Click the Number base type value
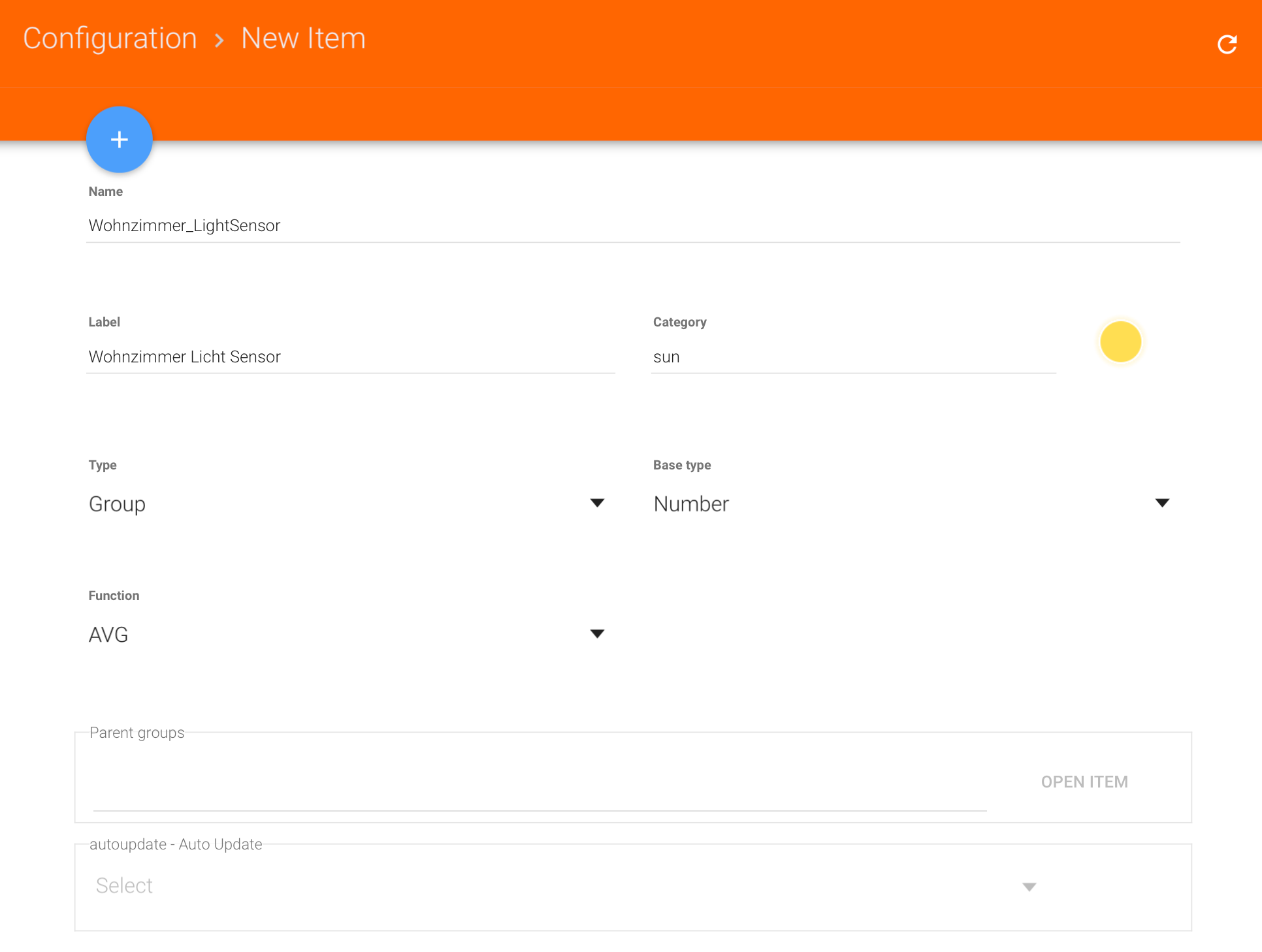The height and width of the screenshot is (952, 1262). [x=691, y=503]
